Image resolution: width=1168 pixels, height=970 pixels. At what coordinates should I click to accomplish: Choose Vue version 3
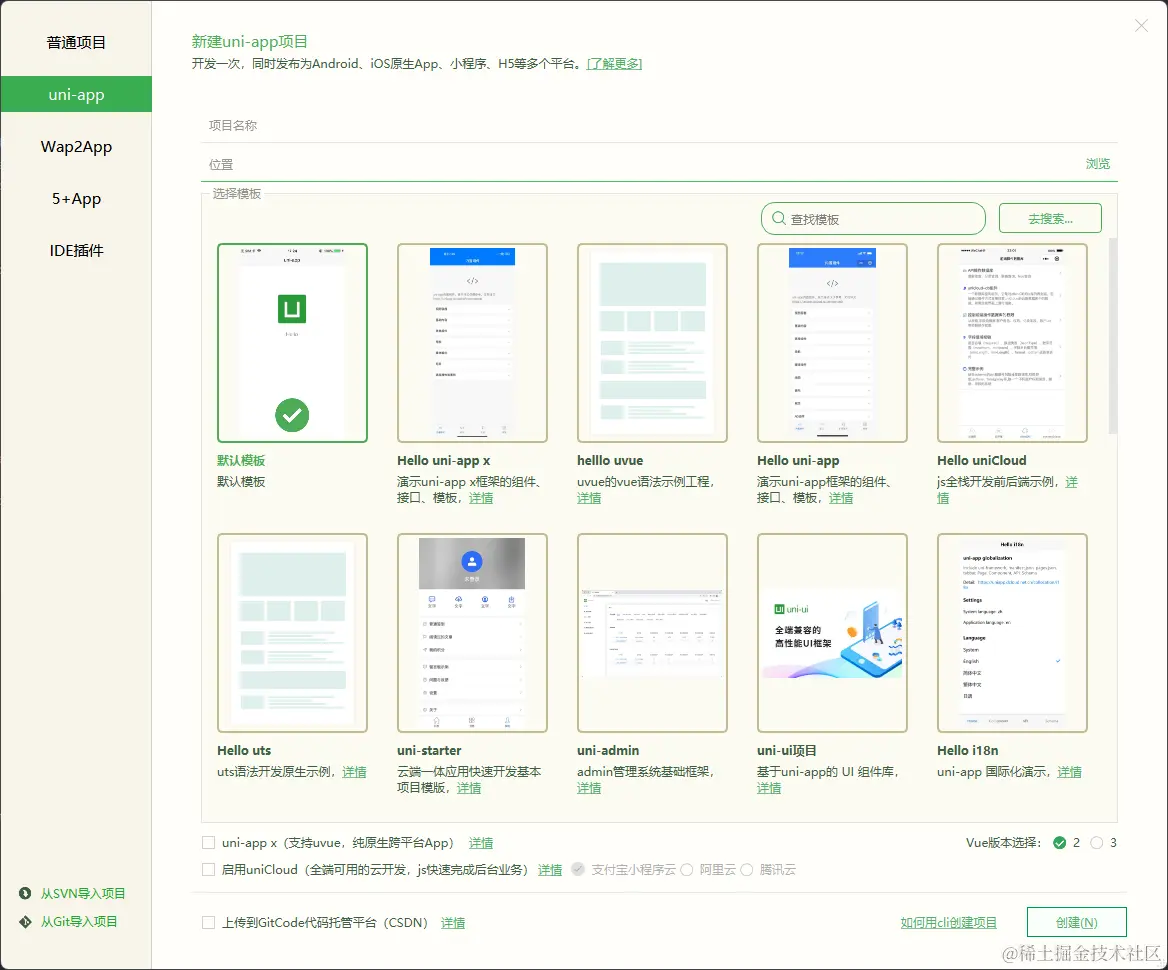(x=1096, y=843)
